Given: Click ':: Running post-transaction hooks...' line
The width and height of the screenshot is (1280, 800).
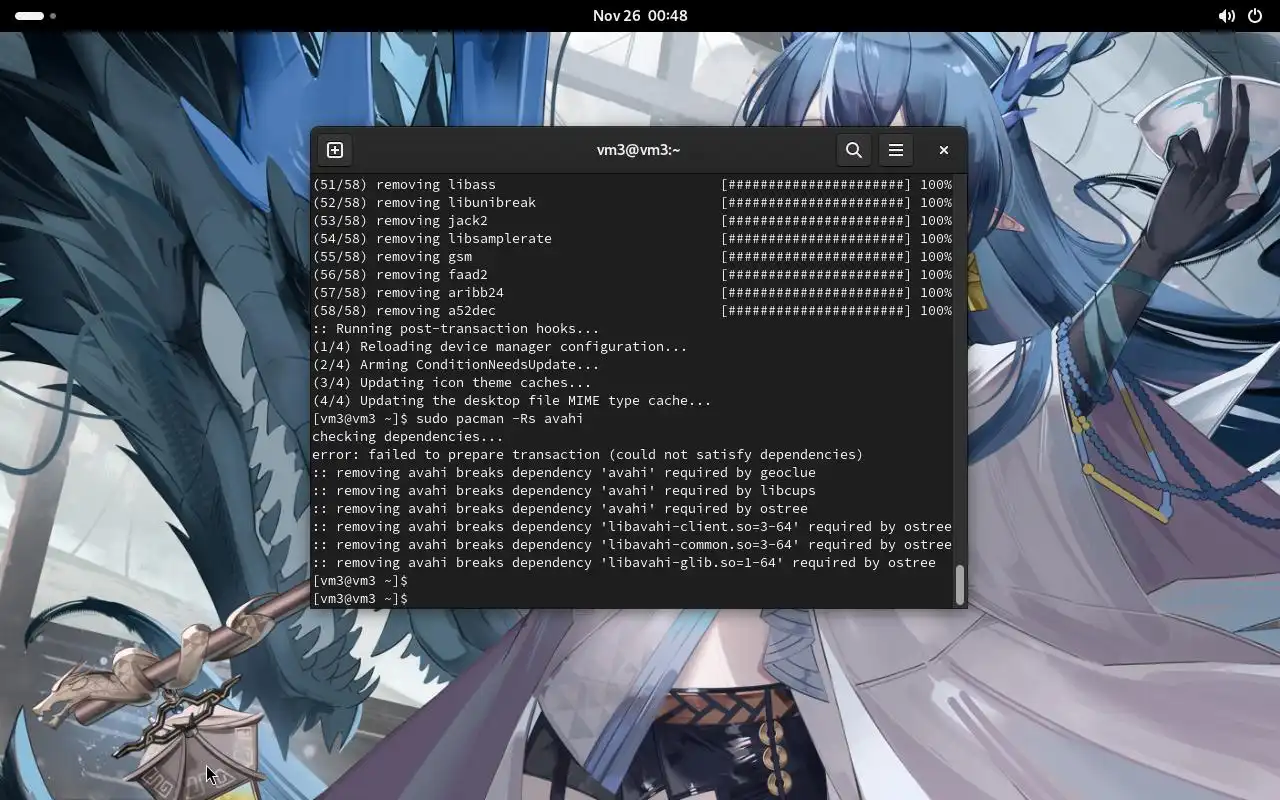Looking at the screenshot, I should point(456,328).
